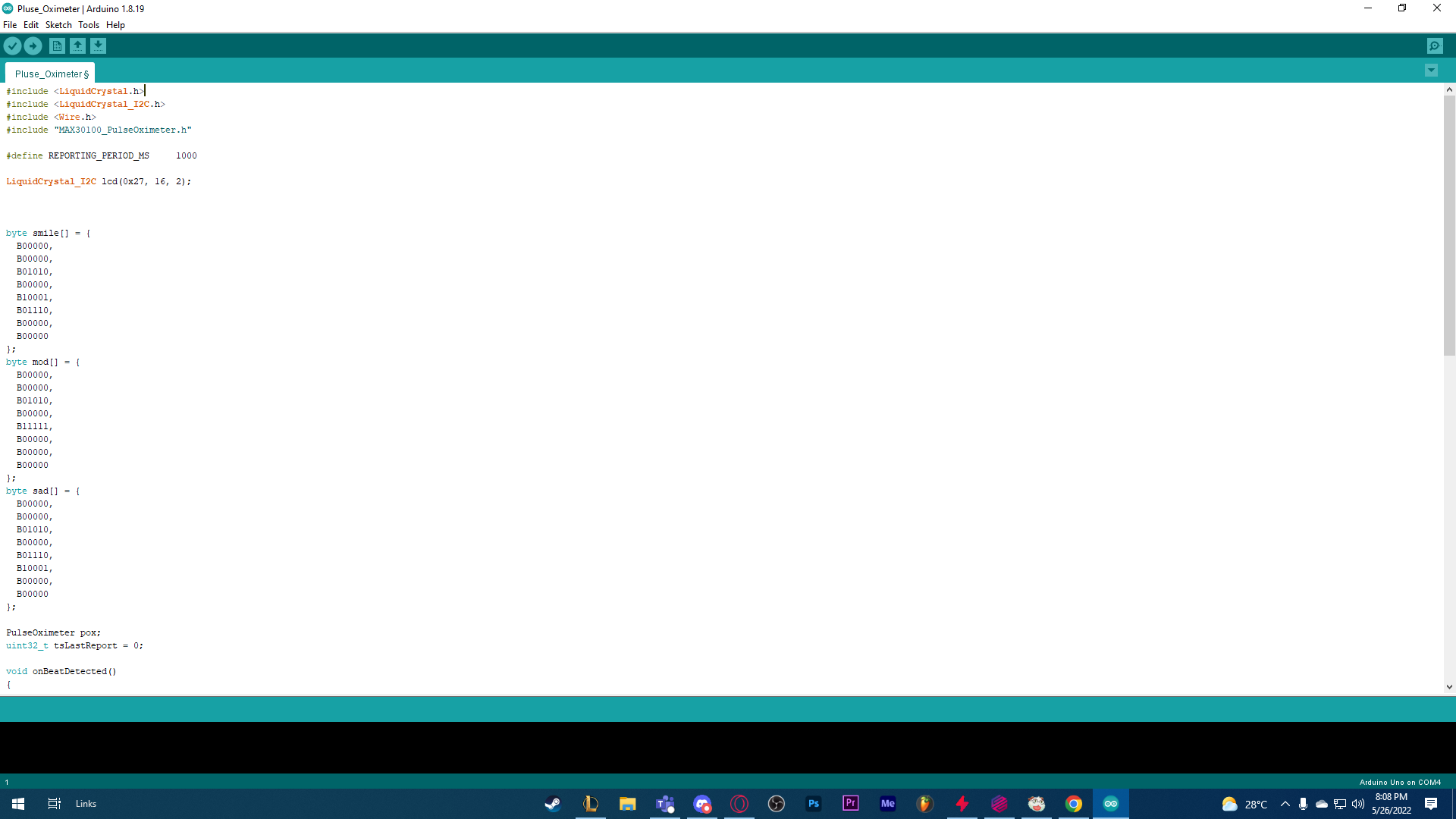Open the Edit menu

coord(31,25)
